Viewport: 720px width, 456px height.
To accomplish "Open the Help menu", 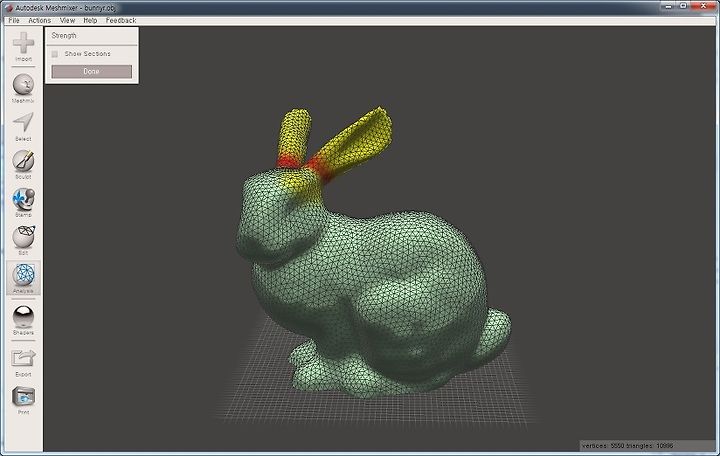I will point(90,20).
